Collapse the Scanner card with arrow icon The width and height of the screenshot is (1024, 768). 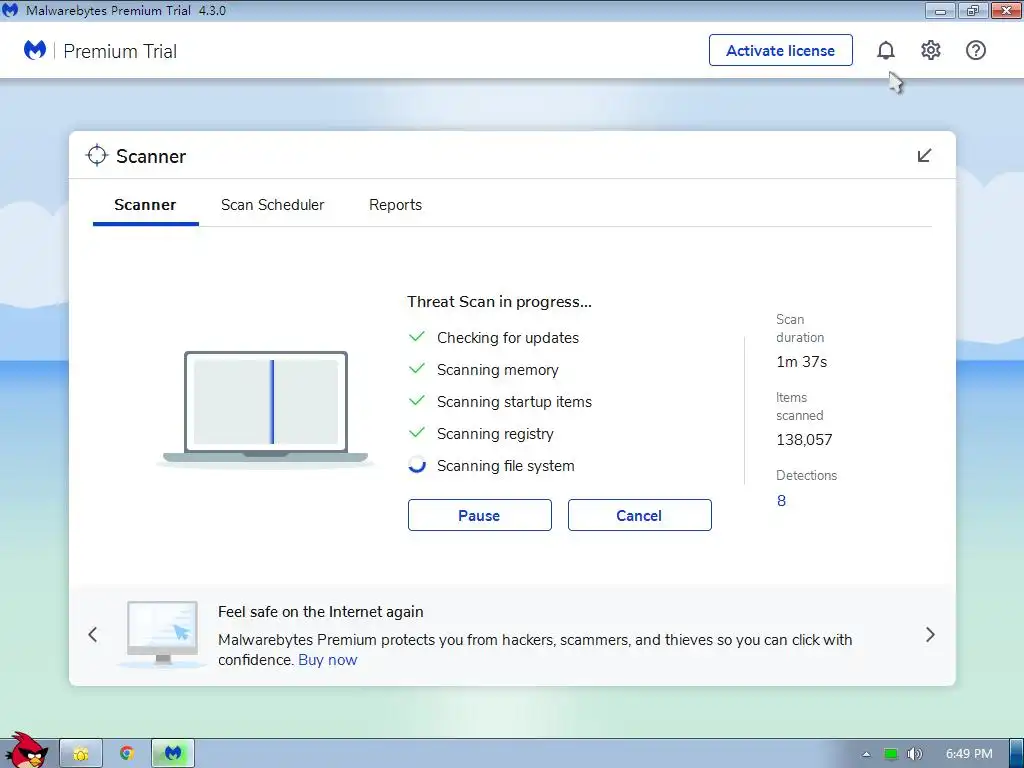[924, 155]
